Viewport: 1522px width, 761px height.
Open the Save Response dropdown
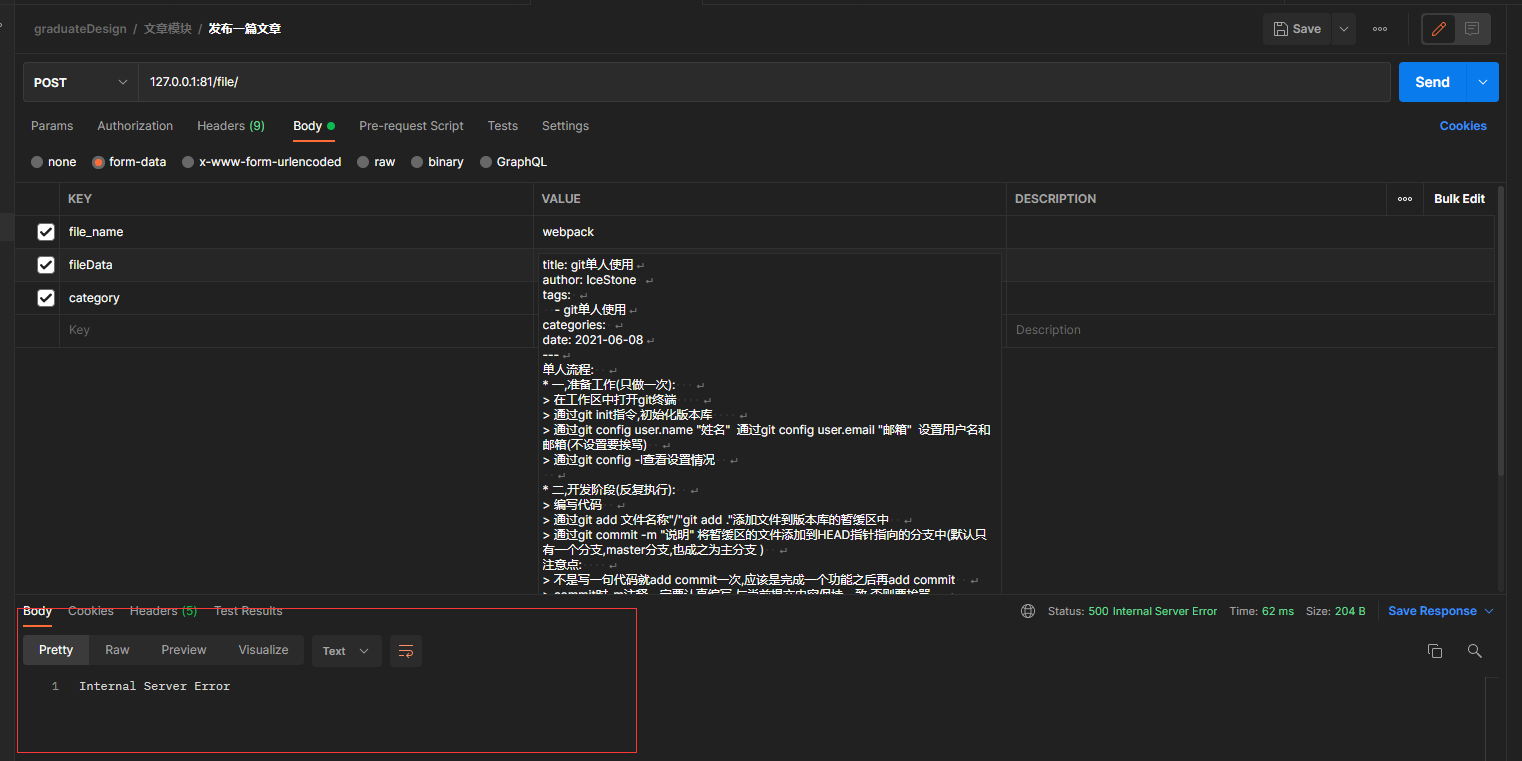click(x=1441, y=611)
